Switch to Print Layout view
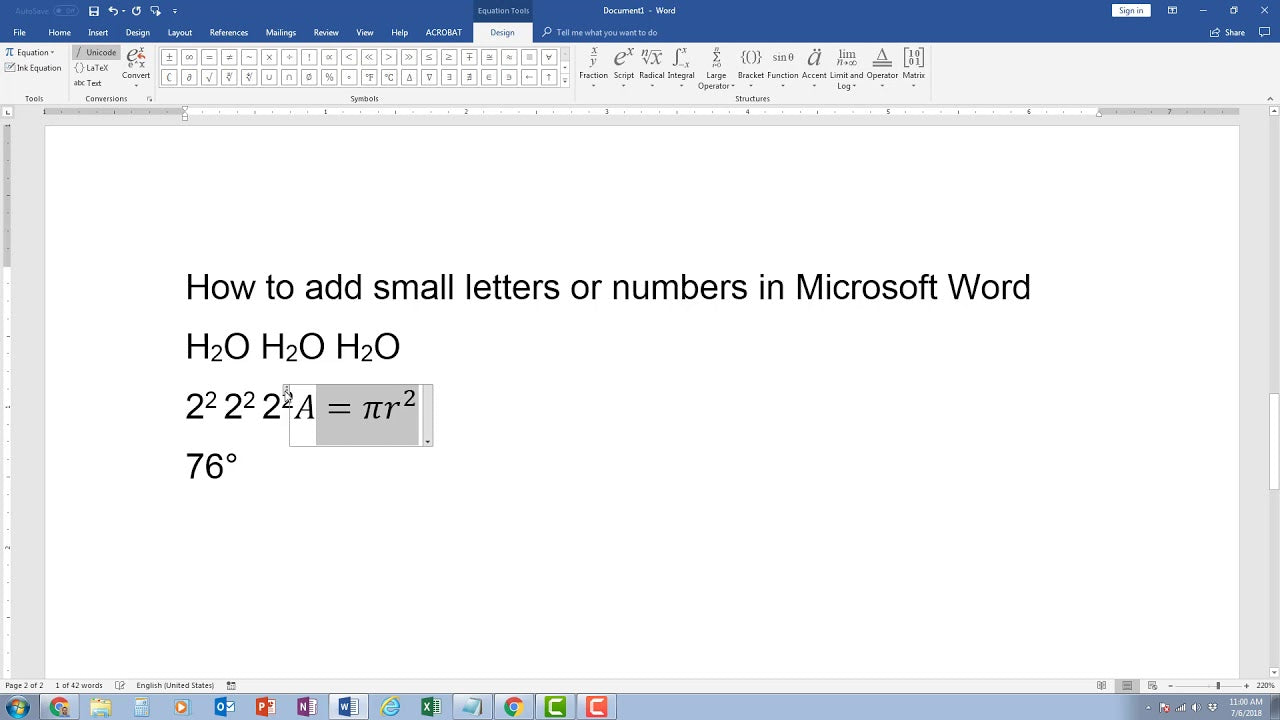 pos(1127,685)
